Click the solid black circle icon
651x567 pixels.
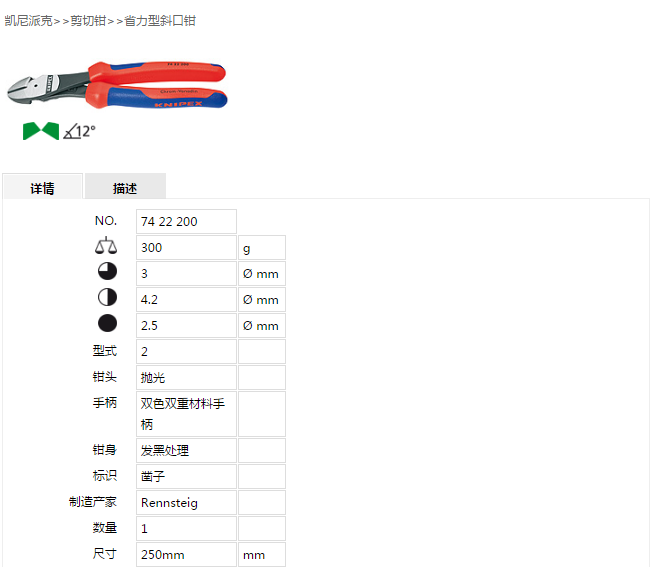[x=107, y=323]
